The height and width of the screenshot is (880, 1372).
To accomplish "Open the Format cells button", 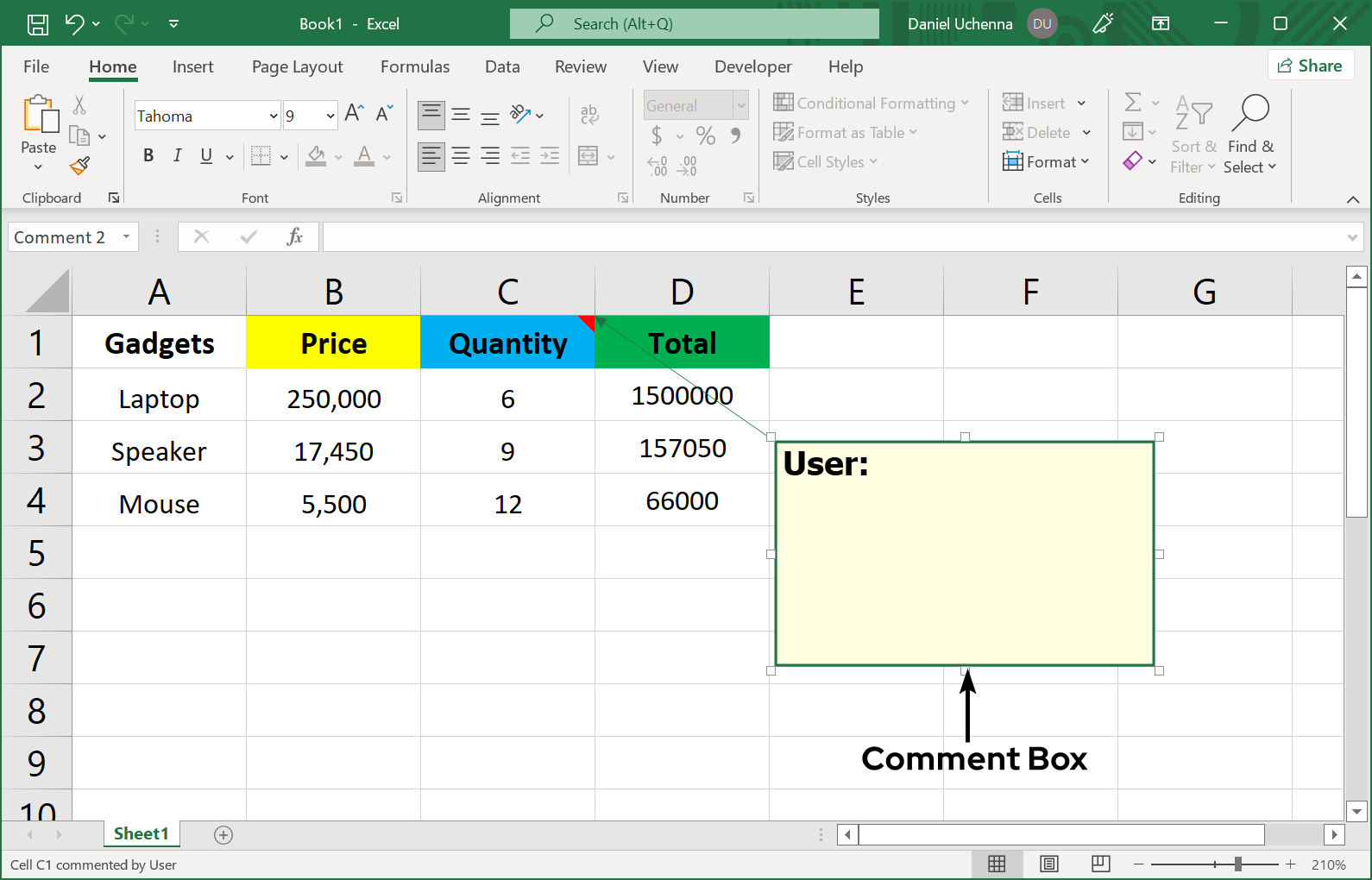I will click(x=1045, y=161).
